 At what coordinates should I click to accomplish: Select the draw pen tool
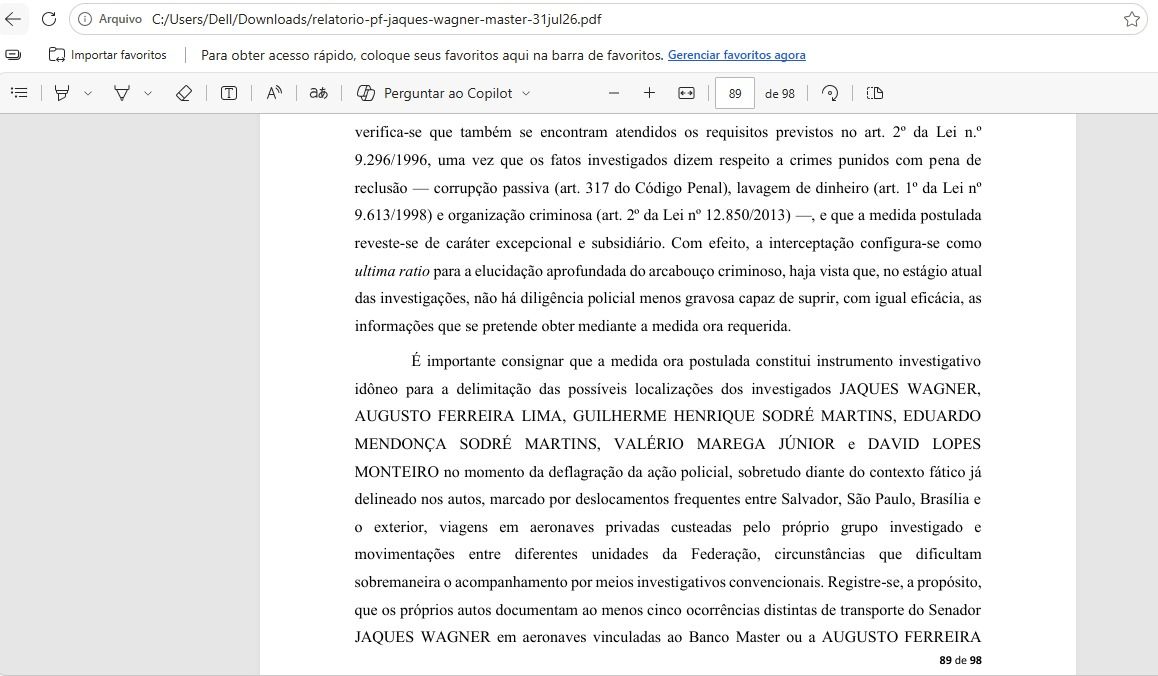coord(122,93)
